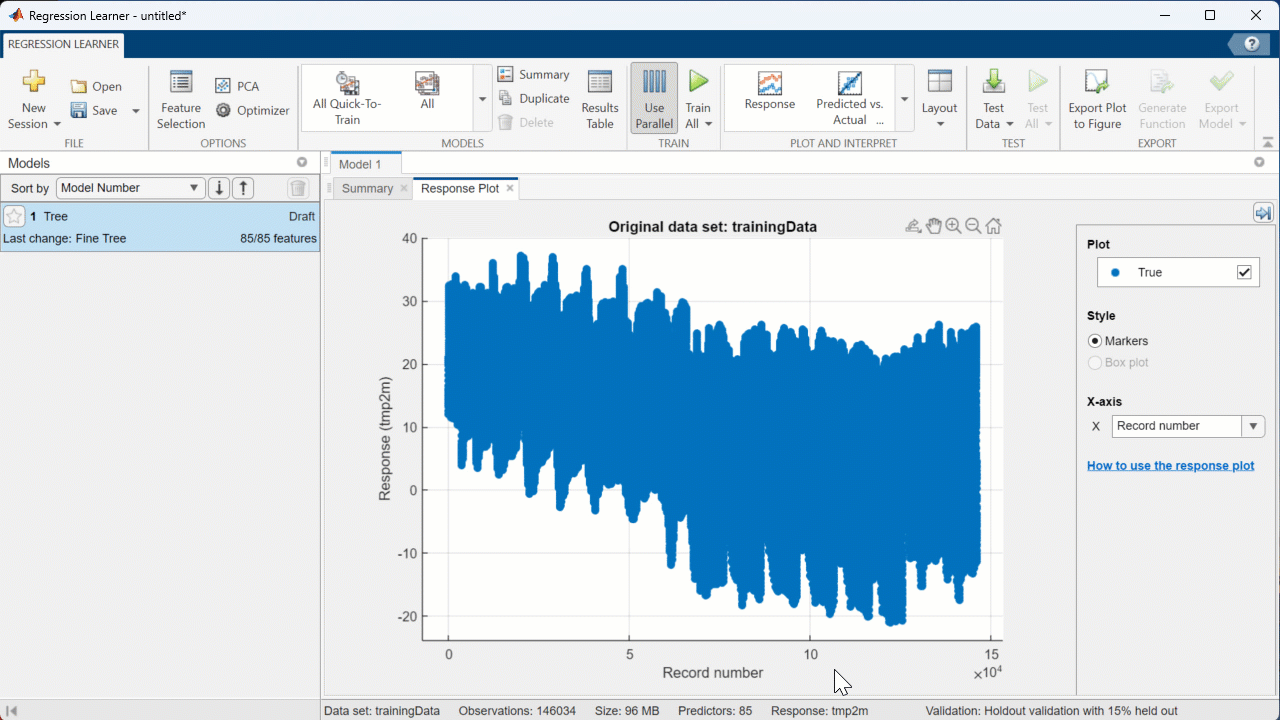
Task: Click the Feature Selection icon
Action: pos(181,100)
